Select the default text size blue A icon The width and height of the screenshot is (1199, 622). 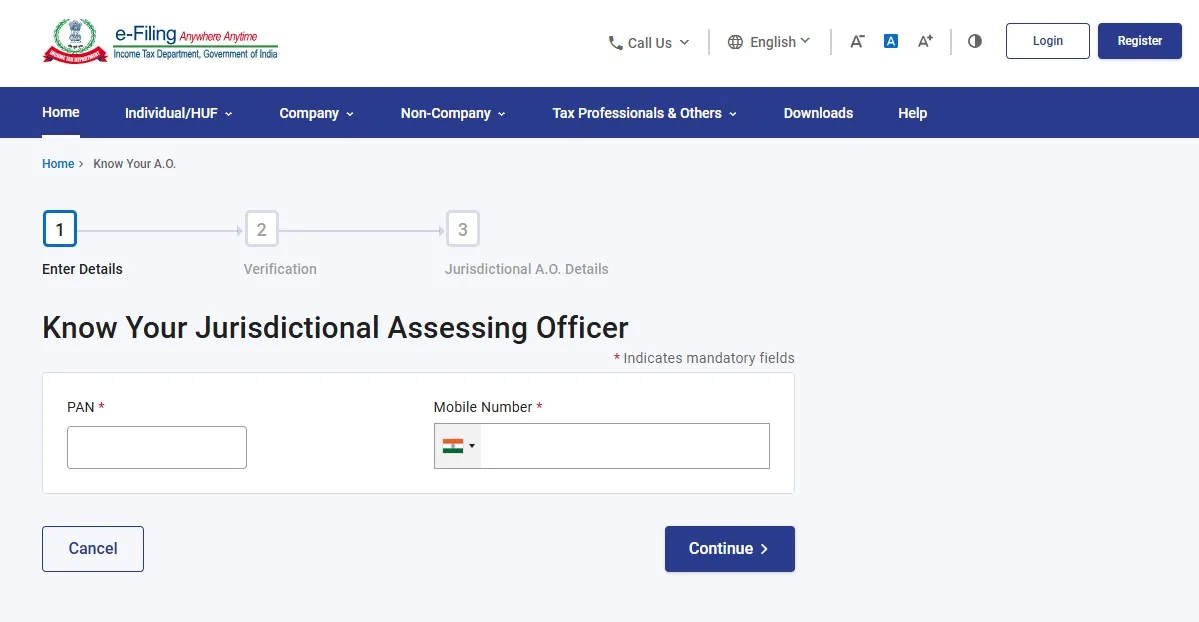tap(890, 40)
